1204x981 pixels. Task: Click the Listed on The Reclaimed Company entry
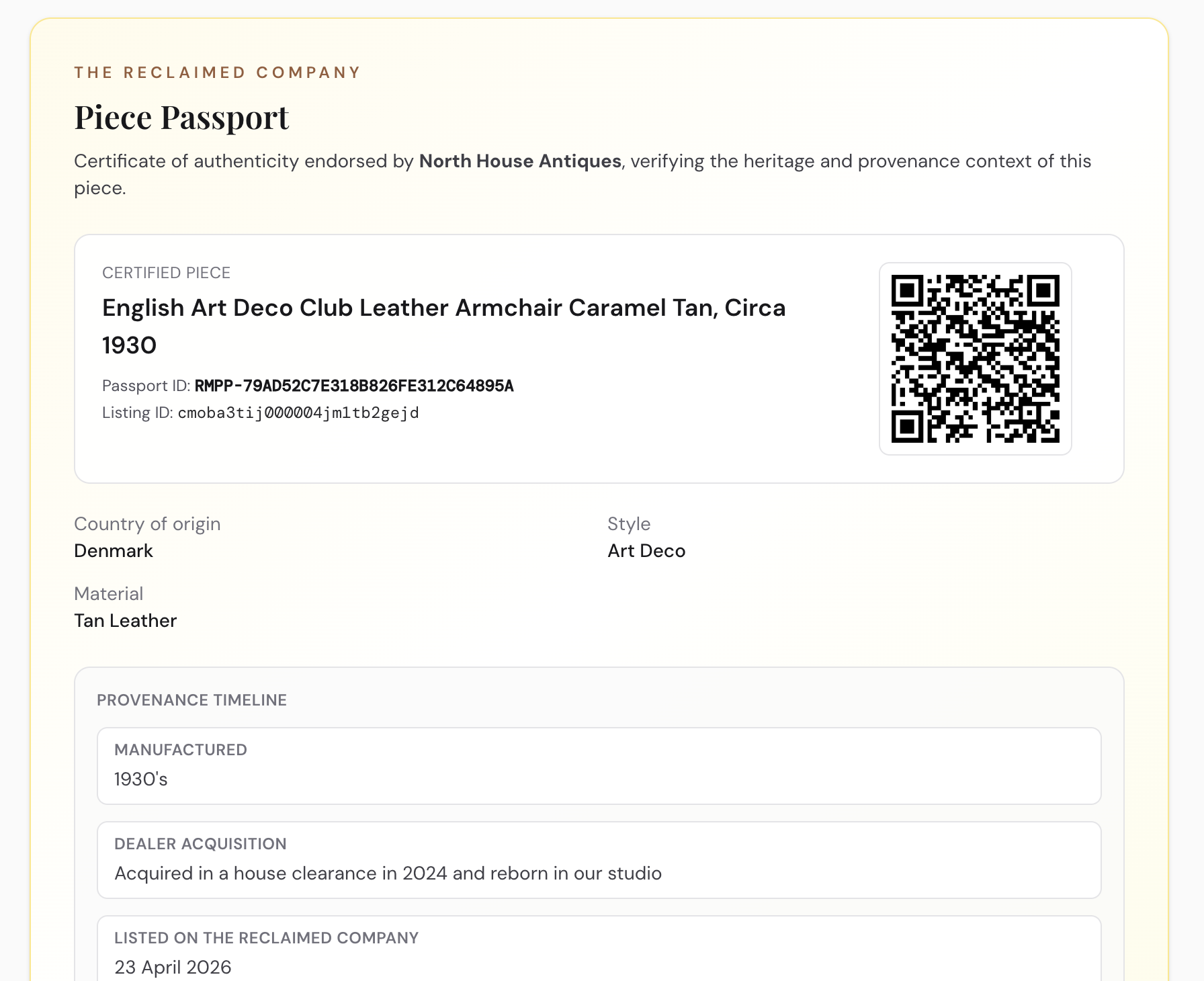pyautogui.click(x=599, y=949)
